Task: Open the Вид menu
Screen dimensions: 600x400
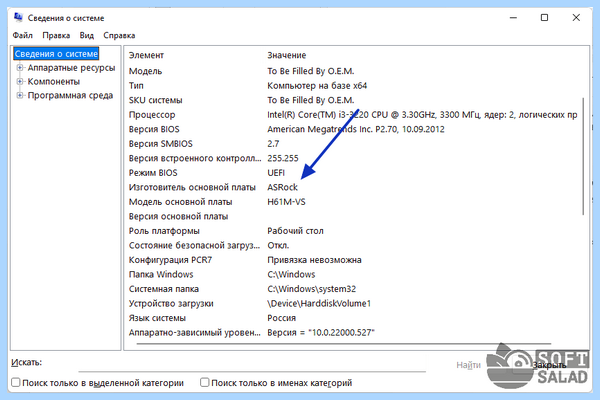Action: click(x=87, y=36)
